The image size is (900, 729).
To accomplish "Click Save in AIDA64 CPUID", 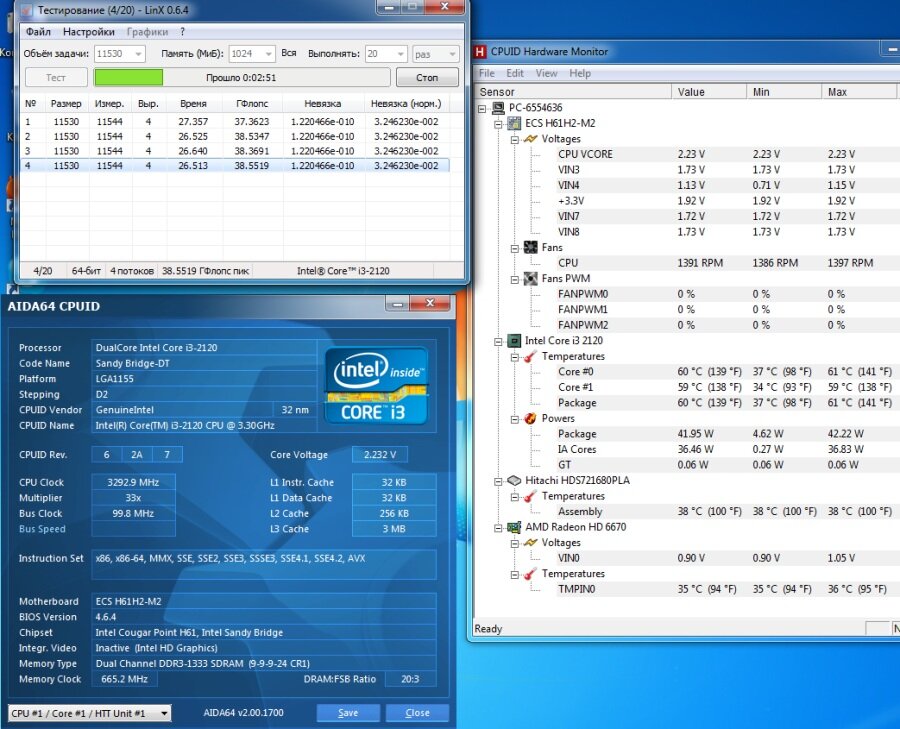I will [x=348, y=712].
